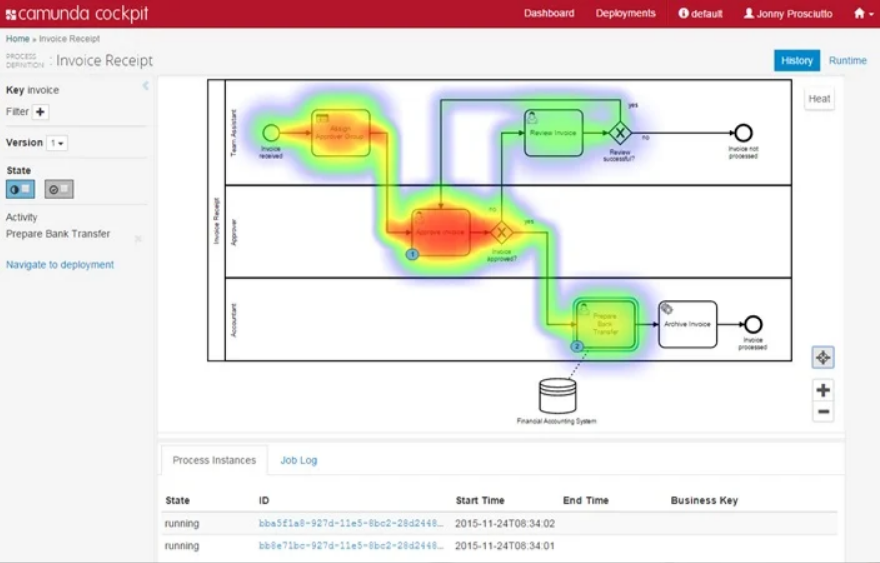Toggle the Heat map button
880x563 pixels.
click(819, 99)
